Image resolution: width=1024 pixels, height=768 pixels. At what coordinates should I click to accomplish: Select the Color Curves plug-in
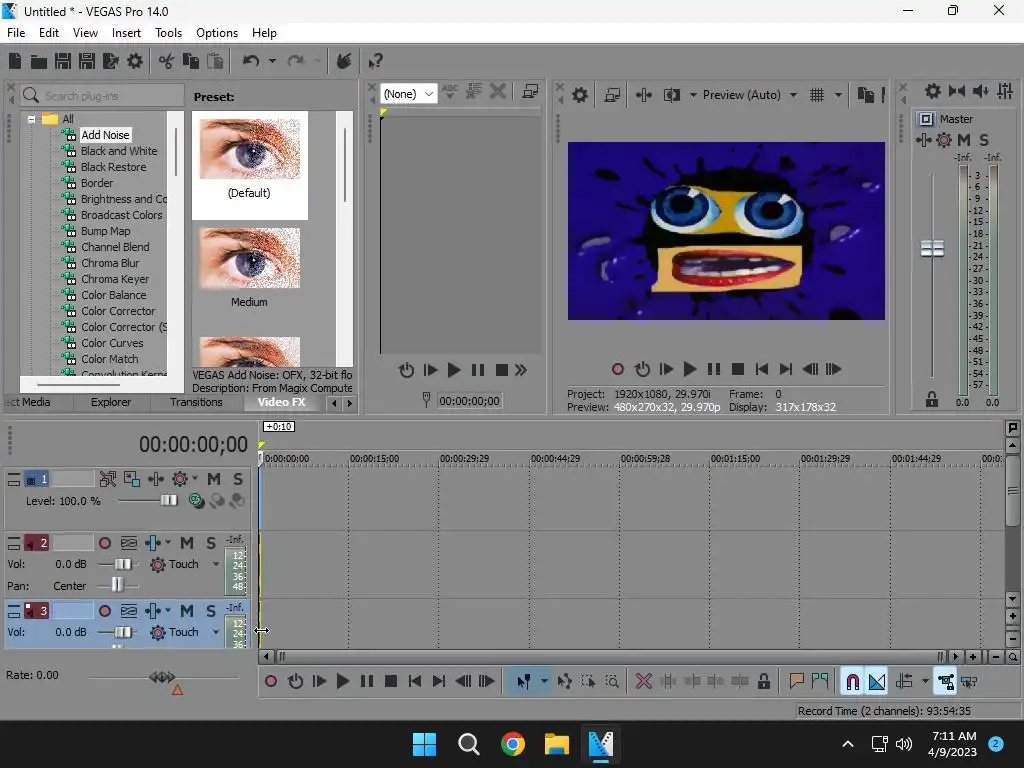pos(112,343)
